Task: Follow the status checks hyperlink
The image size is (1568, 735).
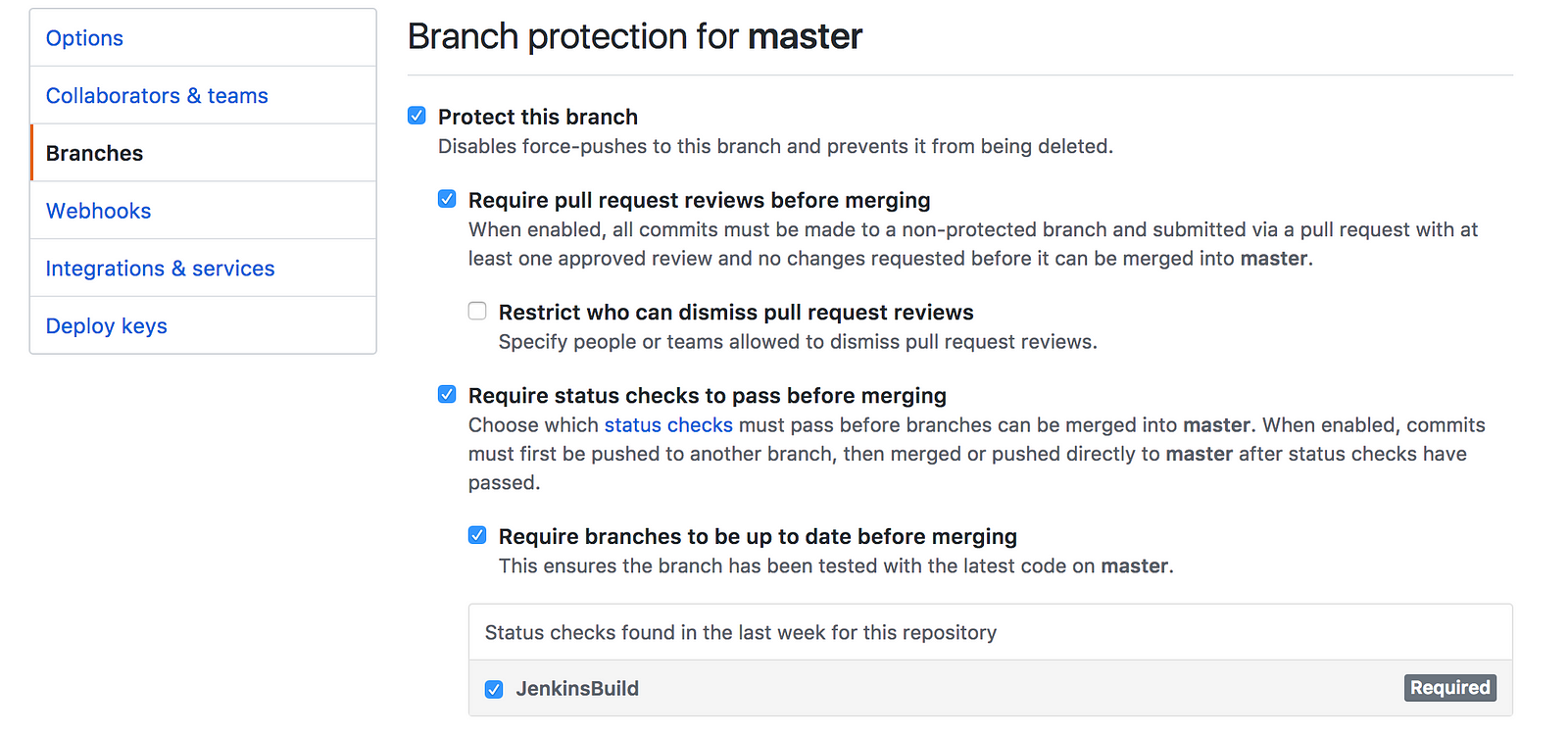Action: click(x=668, y=424)
